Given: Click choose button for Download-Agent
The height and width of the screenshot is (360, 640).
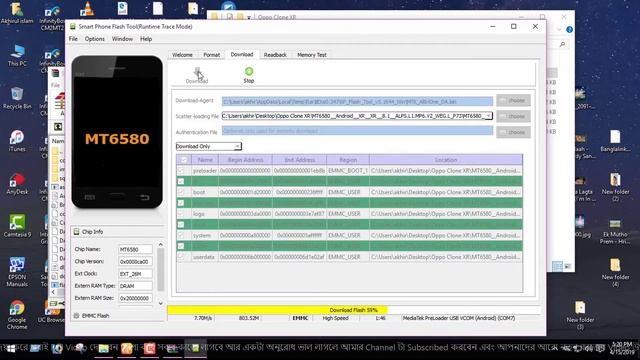Looking at the screenshot, I should tap(513, 100).
